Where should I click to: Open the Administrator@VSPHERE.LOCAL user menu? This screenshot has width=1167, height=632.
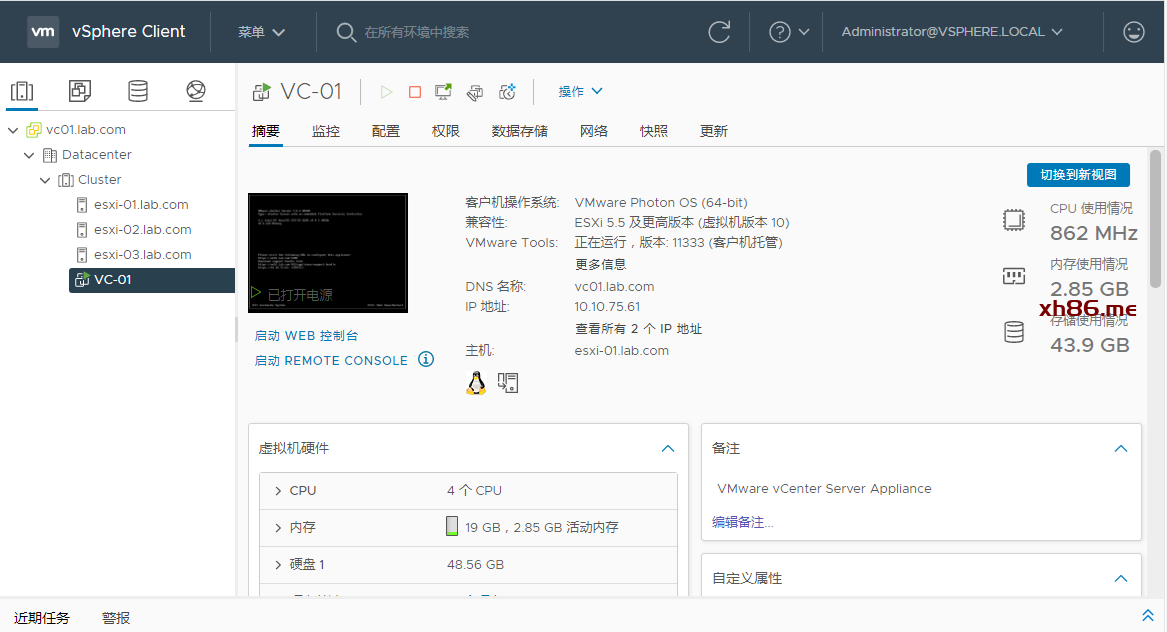951,32
